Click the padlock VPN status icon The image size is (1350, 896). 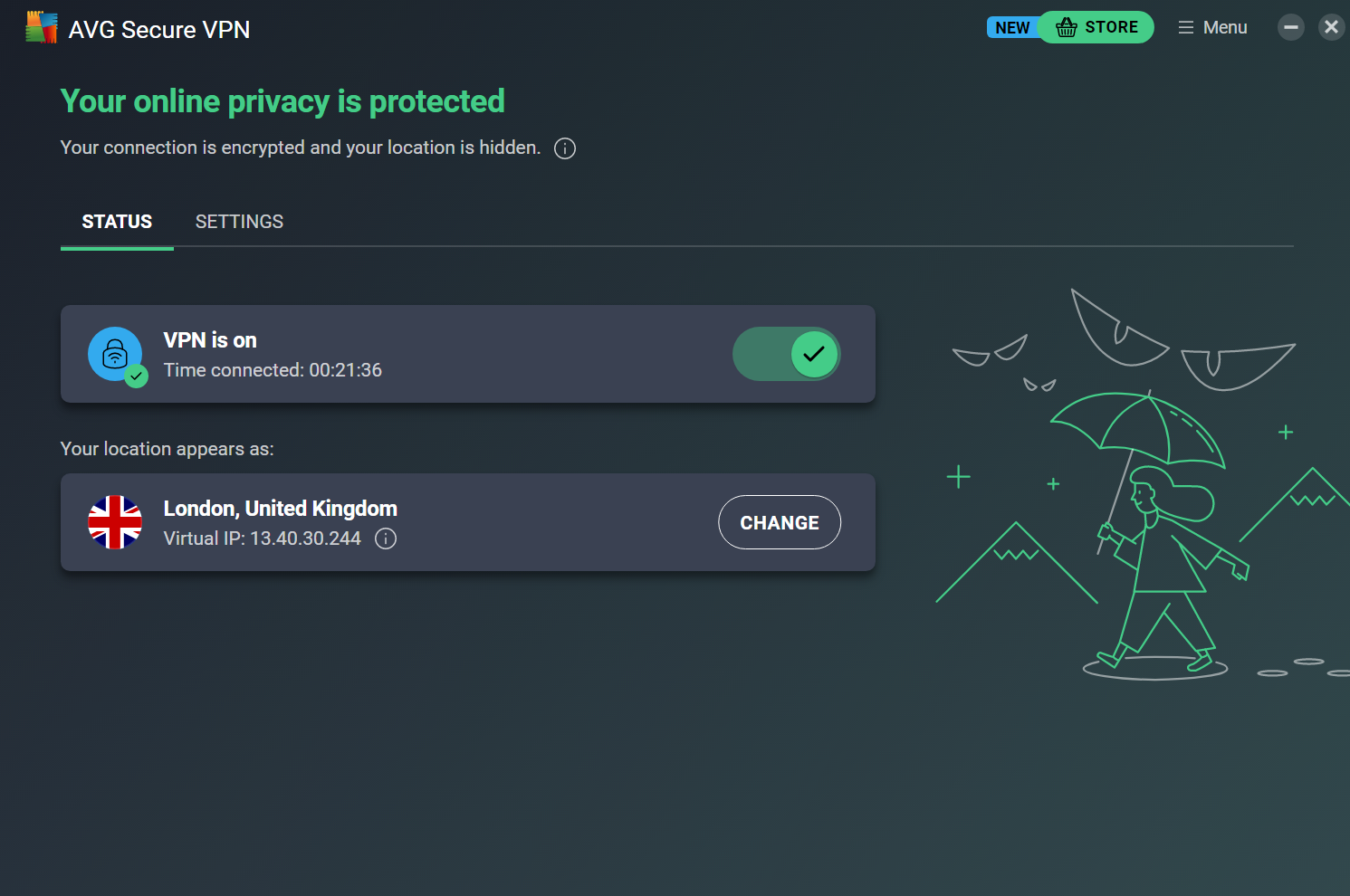[x=115, y=354]
